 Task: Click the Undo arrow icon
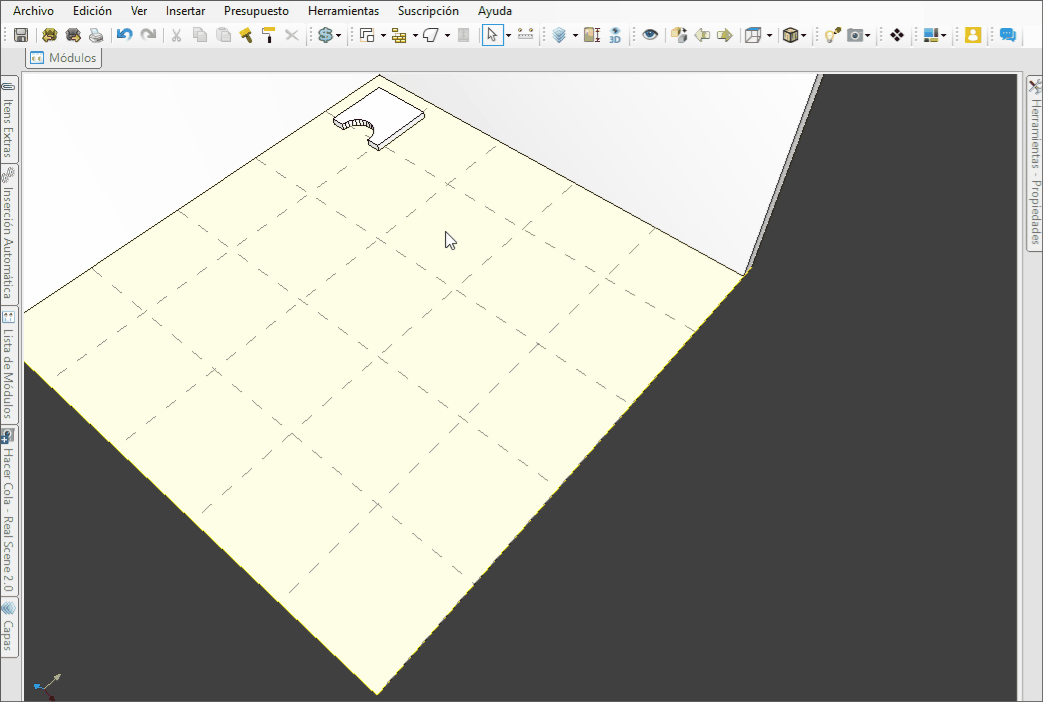click(124, 35)
